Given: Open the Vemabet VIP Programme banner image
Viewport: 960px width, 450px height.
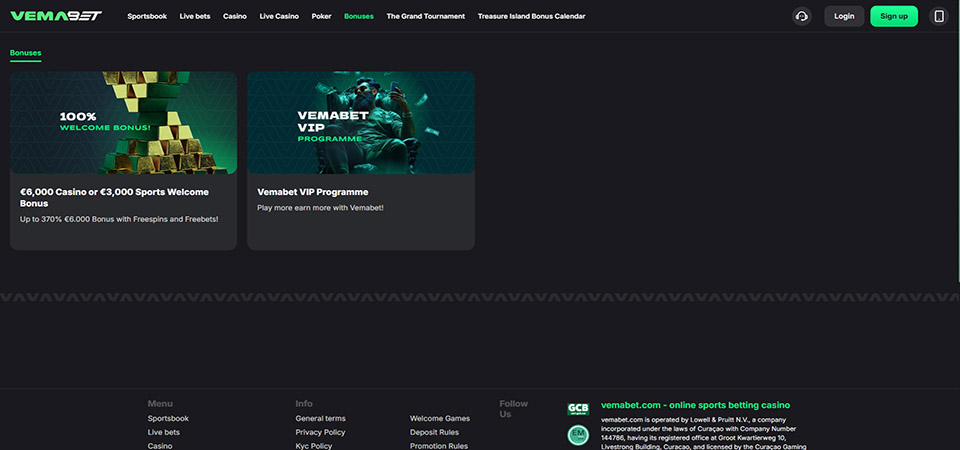Looking at the screenshot, I should tap(361, 122).
